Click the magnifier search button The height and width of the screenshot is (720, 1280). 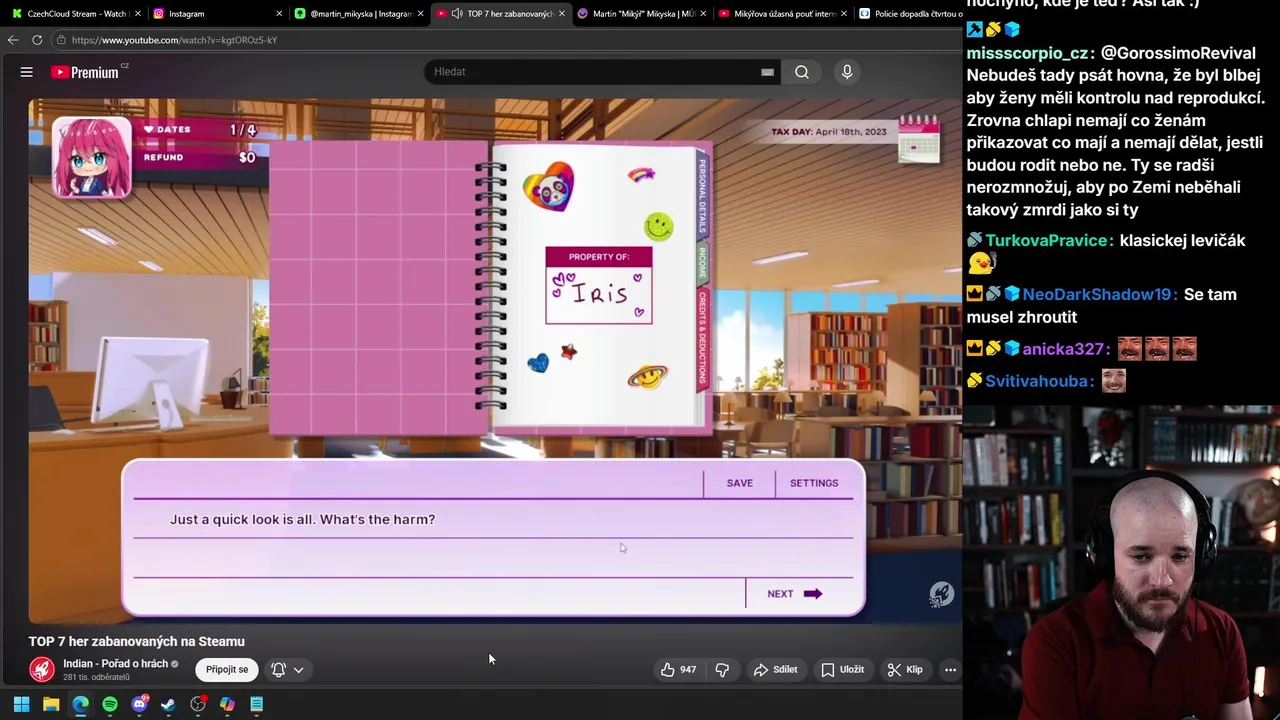pyautogui.click(x=802, y=72)
